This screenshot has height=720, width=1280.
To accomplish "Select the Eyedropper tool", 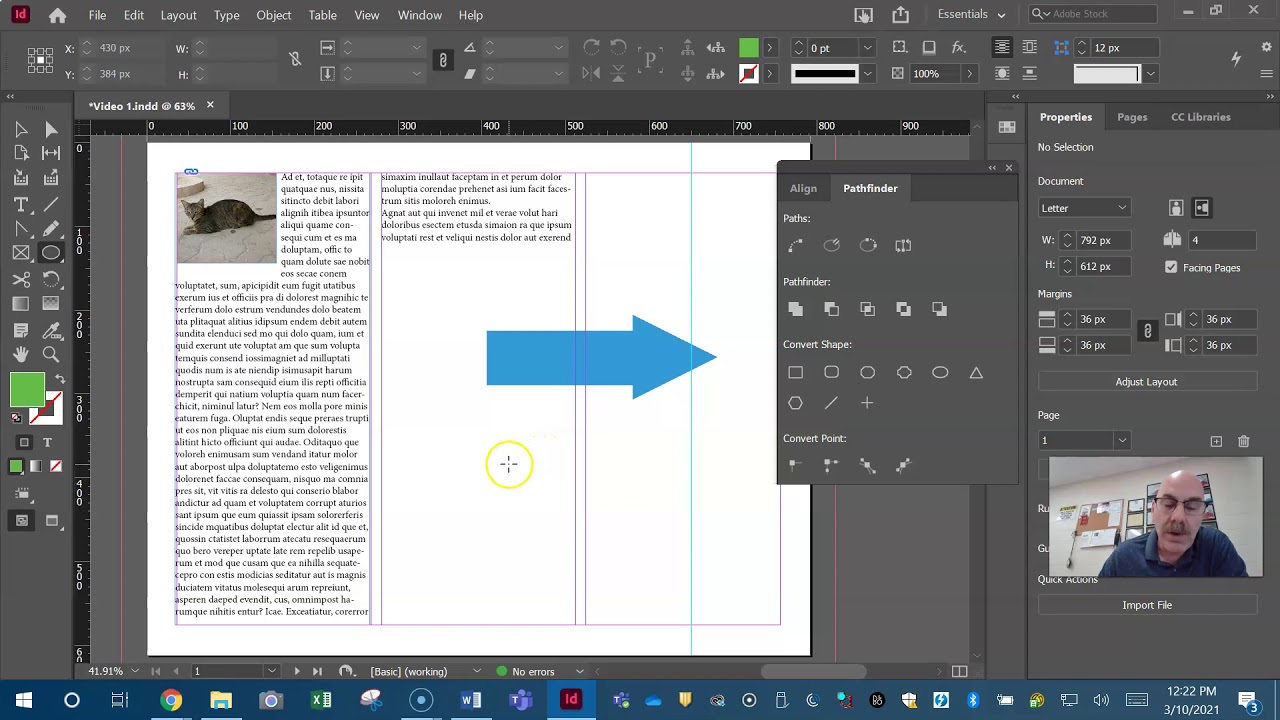I will pos(51,329).
